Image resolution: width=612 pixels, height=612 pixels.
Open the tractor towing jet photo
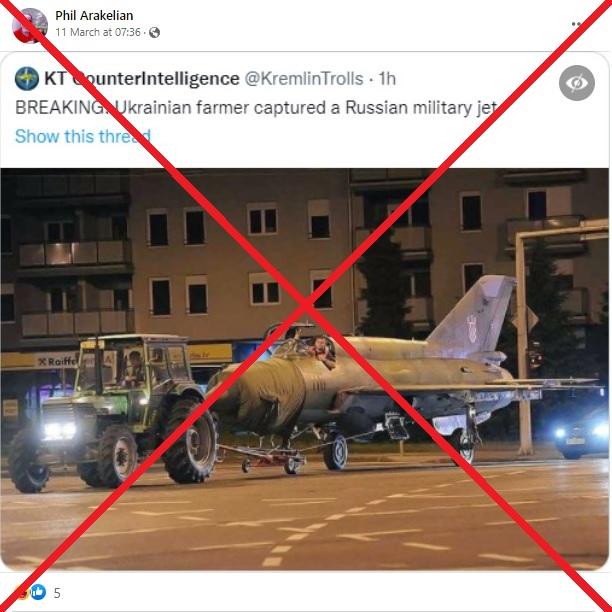(305, 369)
